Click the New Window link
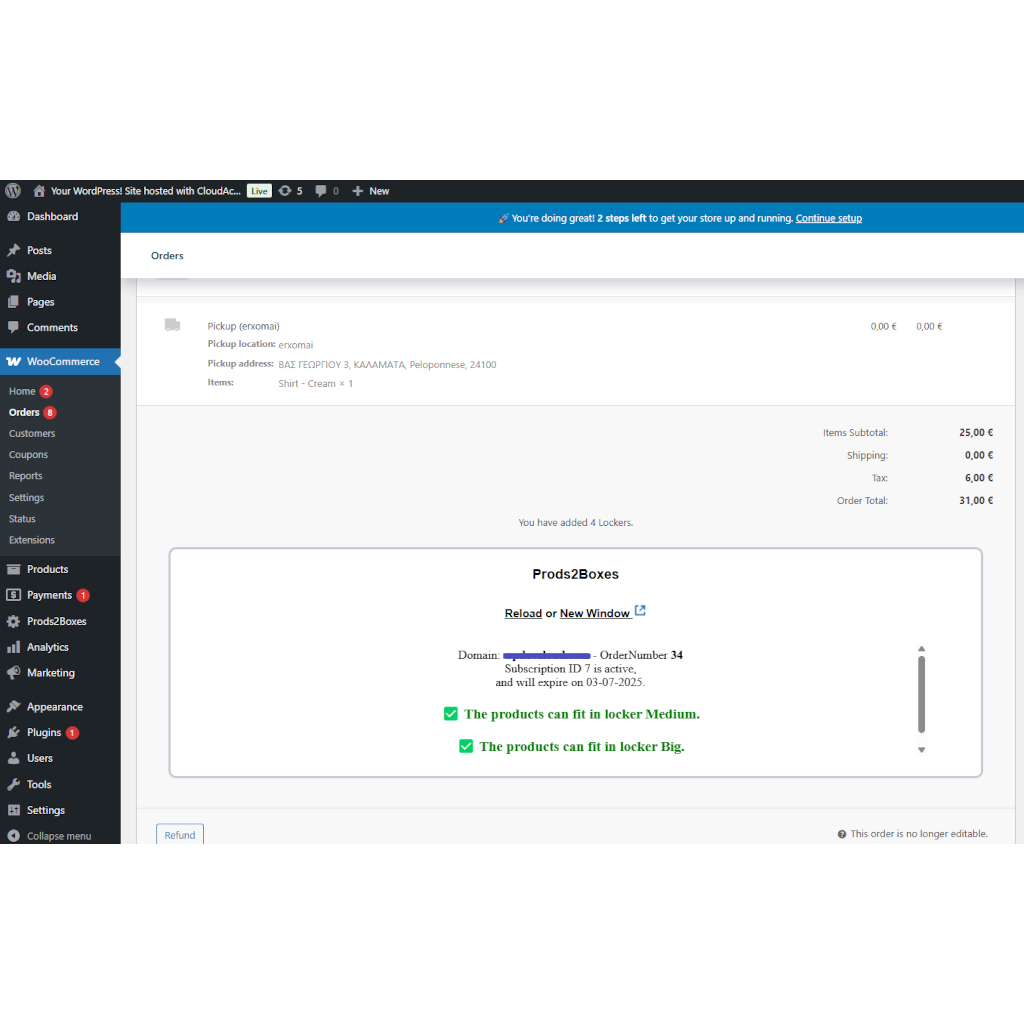1024x1024 pixels. 595,613
